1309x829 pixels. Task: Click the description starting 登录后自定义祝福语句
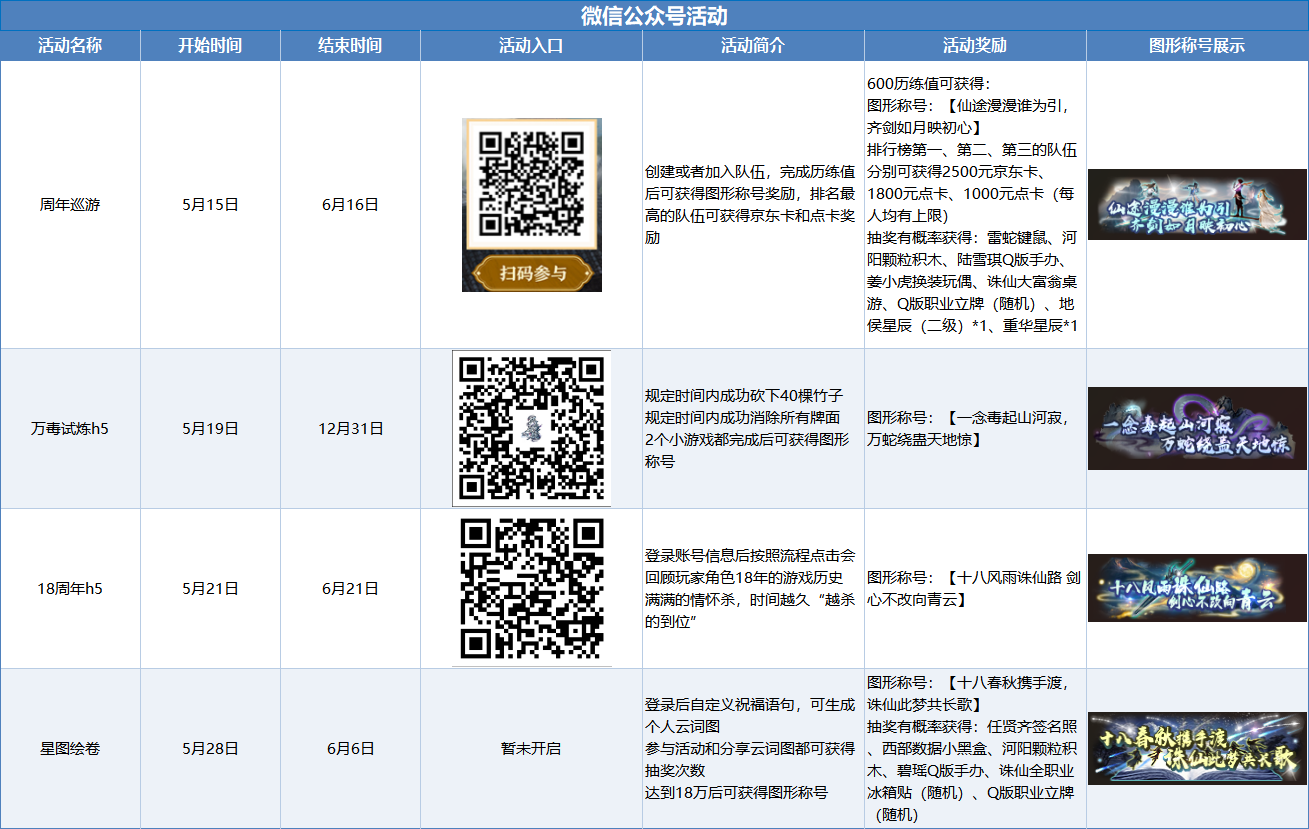751,748
